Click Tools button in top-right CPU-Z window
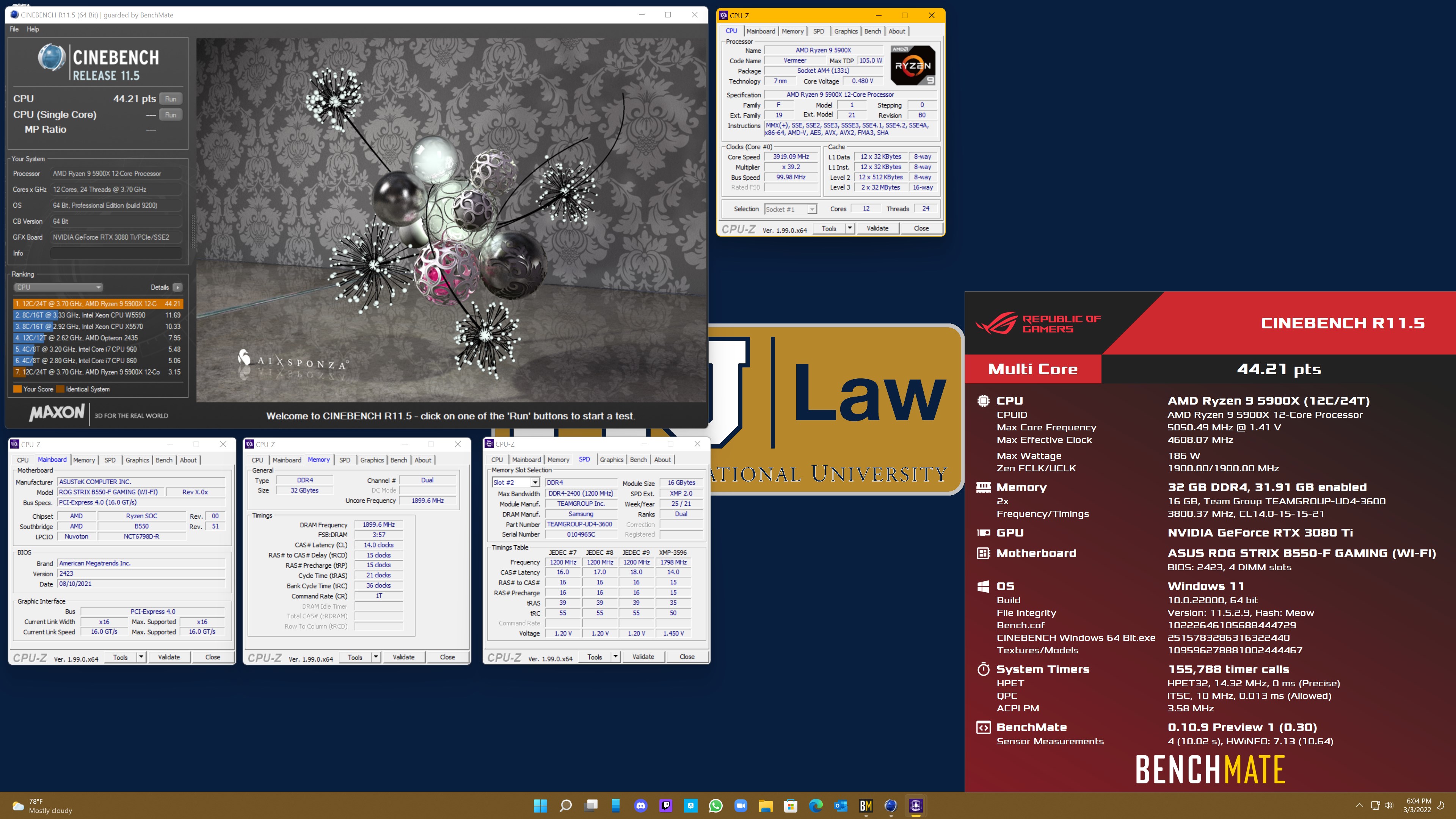Screen dimensions: 1456x819 pyautogui.click(x=828, y=228)
